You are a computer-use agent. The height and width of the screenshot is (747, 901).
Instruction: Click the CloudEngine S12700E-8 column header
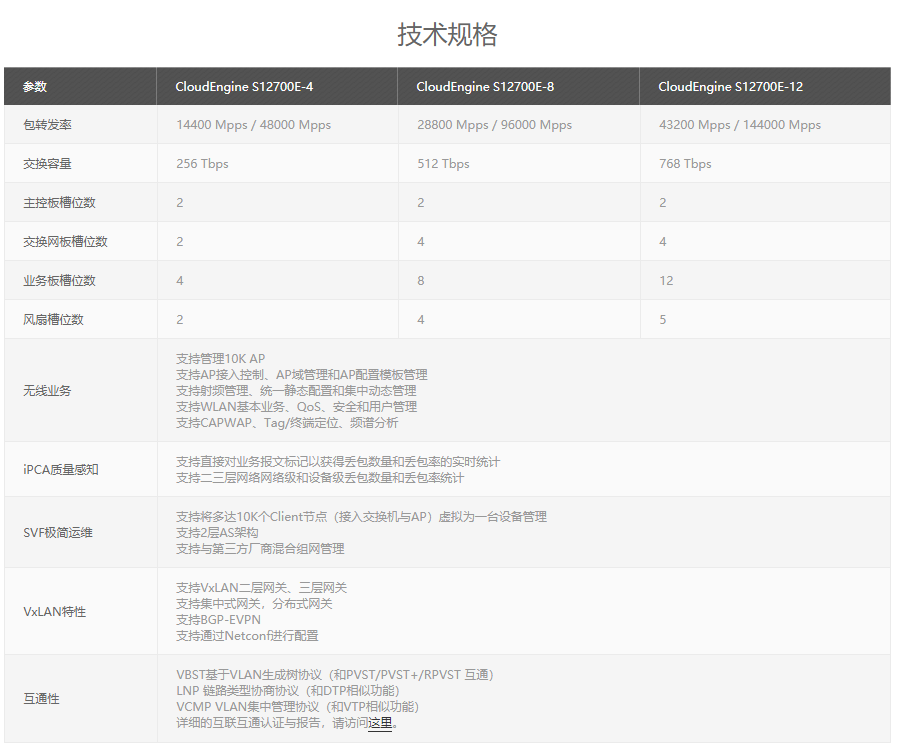(x=485, y=87)
